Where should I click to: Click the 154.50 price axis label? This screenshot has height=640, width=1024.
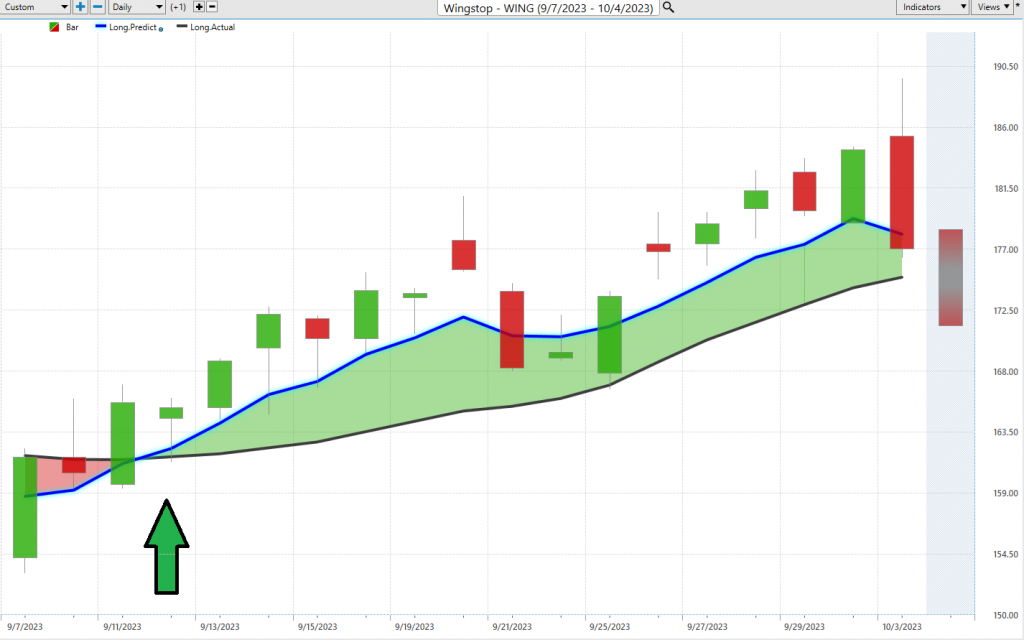[x=1006, y=554]
